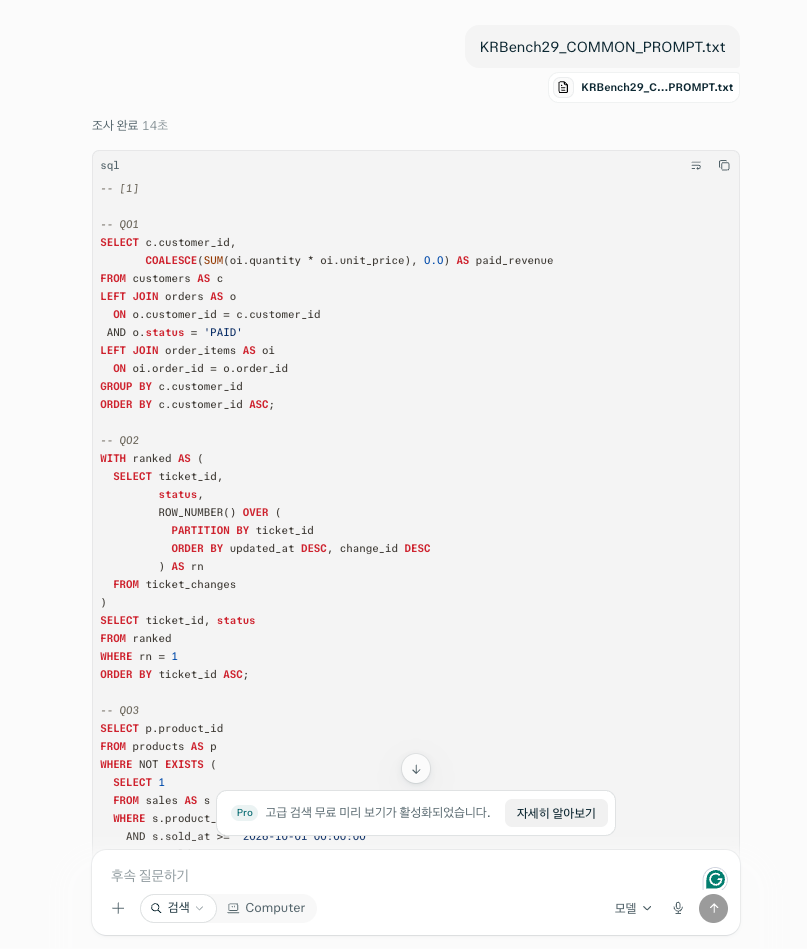Click the '-- Q01' comment line
This screenshot has height=949, width=807.
coord(119,224)
